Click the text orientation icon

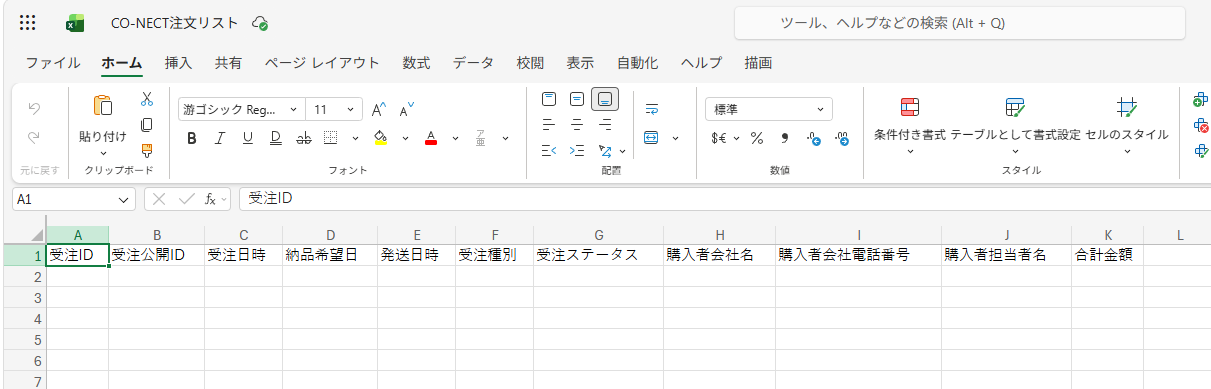[x=605, y=151]
